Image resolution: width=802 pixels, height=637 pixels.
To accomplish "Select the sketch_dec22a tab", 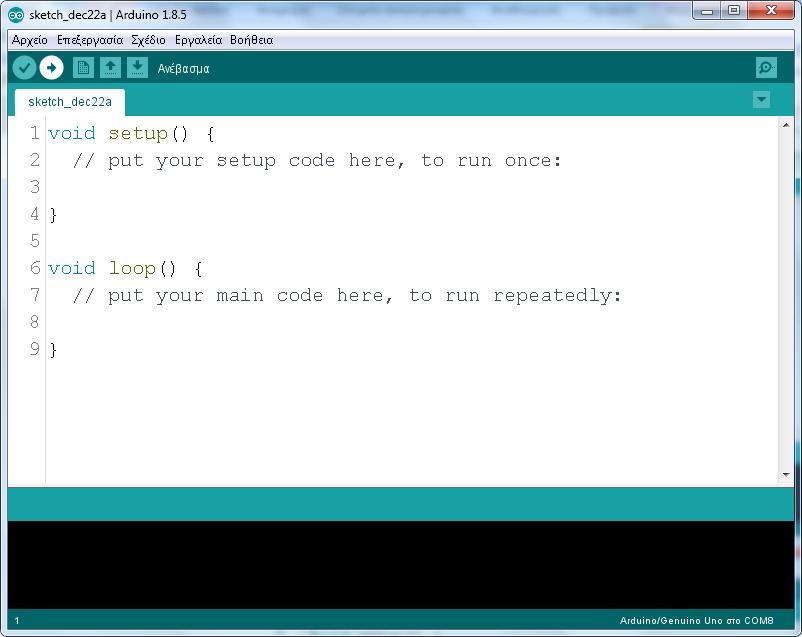I will click(70, 102).
